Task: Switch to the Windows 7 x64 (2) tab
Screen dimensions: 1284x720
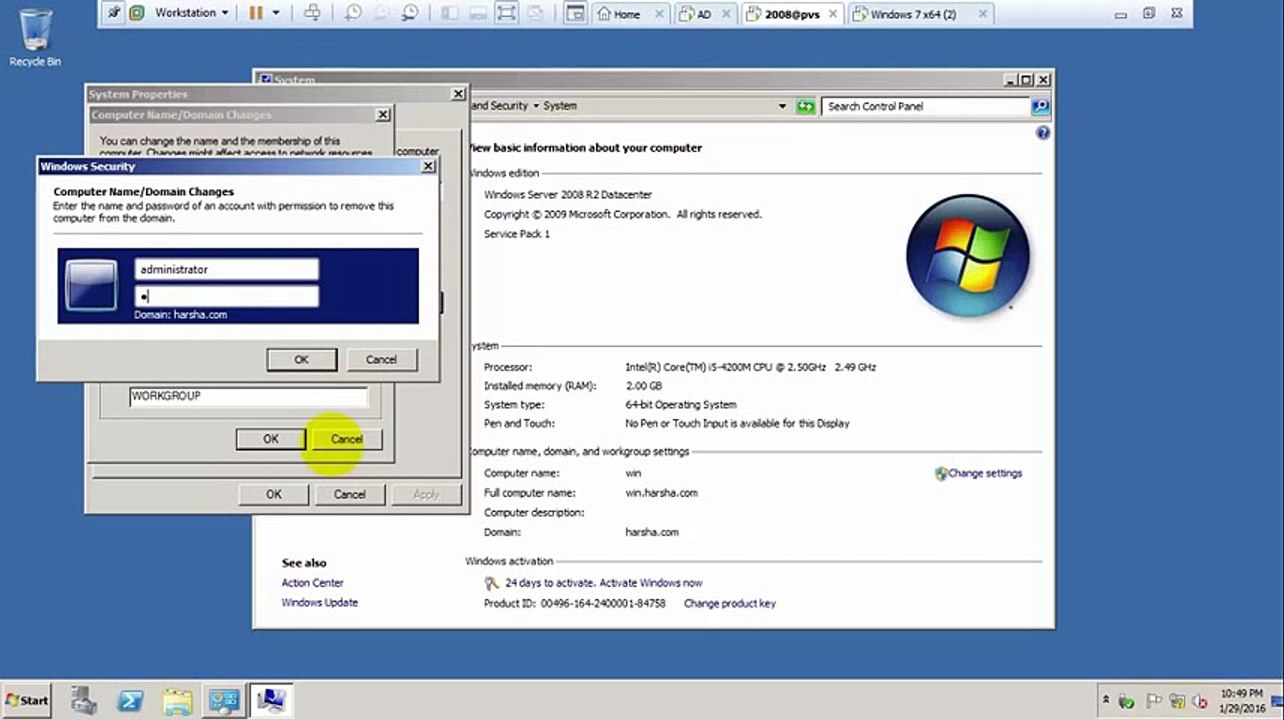Action: [917, 14]
